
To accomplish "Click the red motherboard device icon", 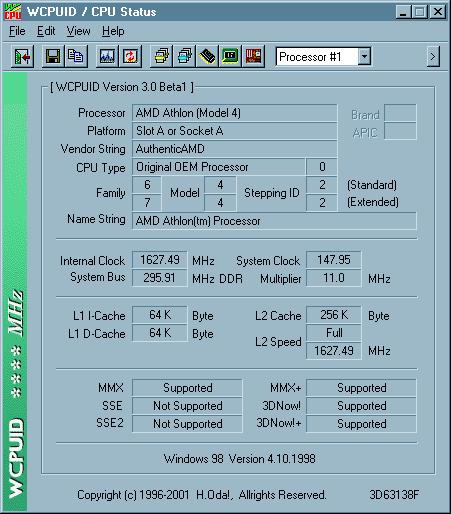I will click(x=253, y=56).
